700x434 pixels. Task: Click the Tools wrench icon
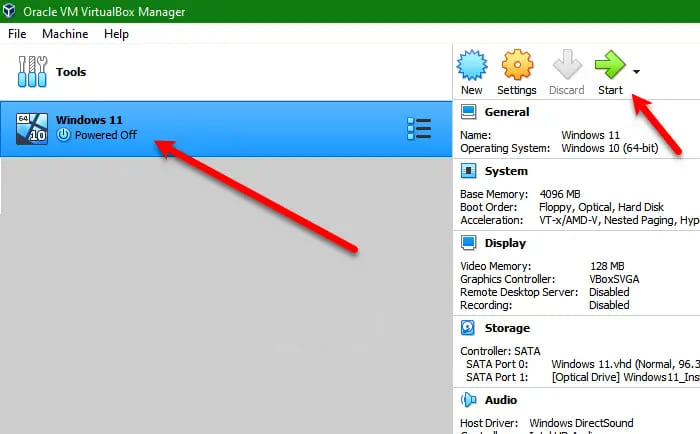coord(33,72)
